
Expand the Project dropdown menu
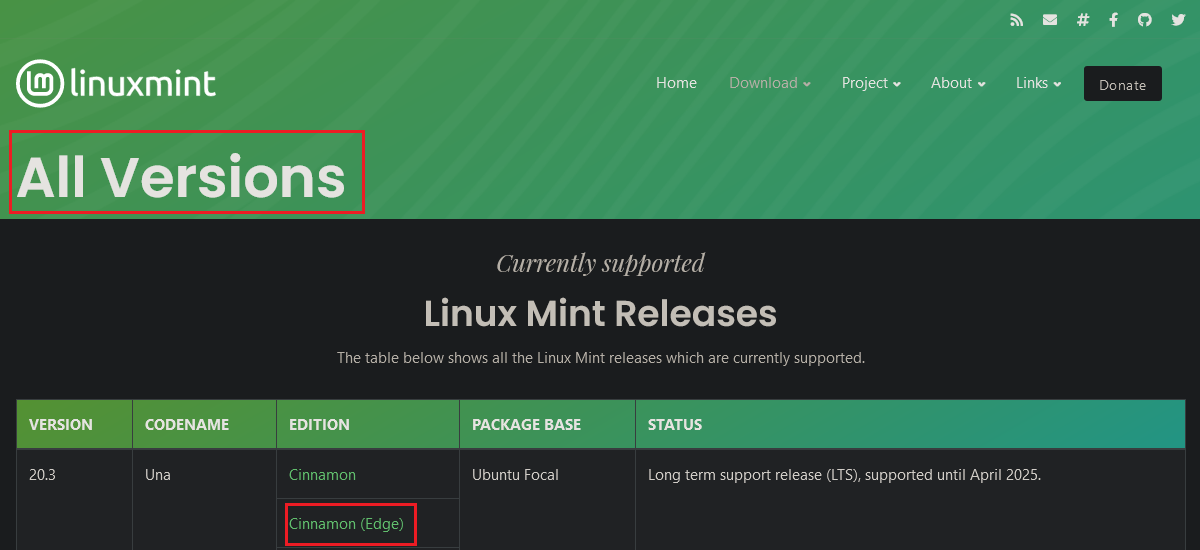tap(871, 83)
